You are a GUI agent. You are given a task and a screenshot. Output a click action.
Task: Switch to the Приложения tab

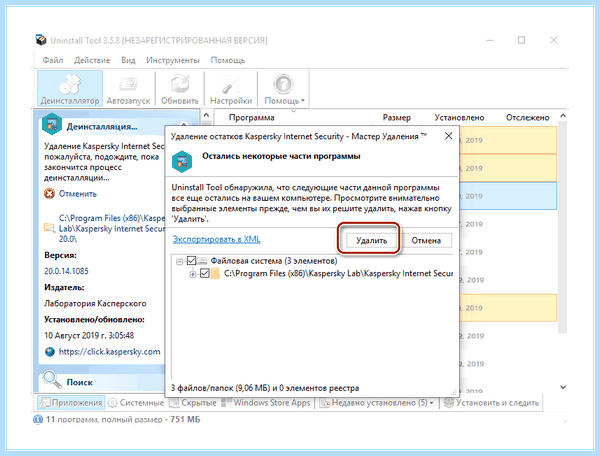(71, 403)
